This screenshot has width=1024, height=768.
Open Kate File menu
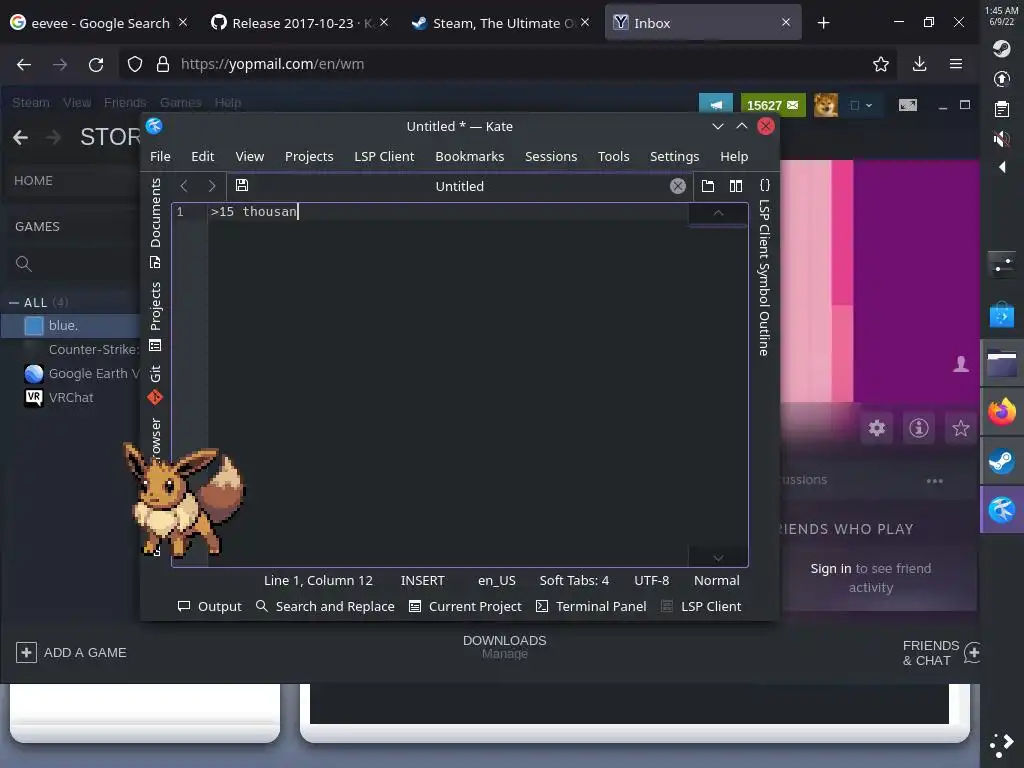click(x=160, y=157)
